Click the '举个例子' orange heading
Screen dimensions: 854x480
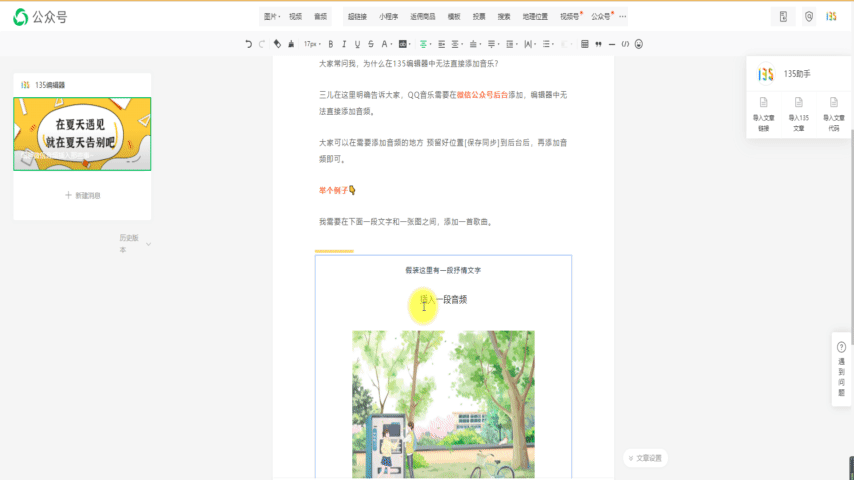pyautogui.click(x=333, y=190)
